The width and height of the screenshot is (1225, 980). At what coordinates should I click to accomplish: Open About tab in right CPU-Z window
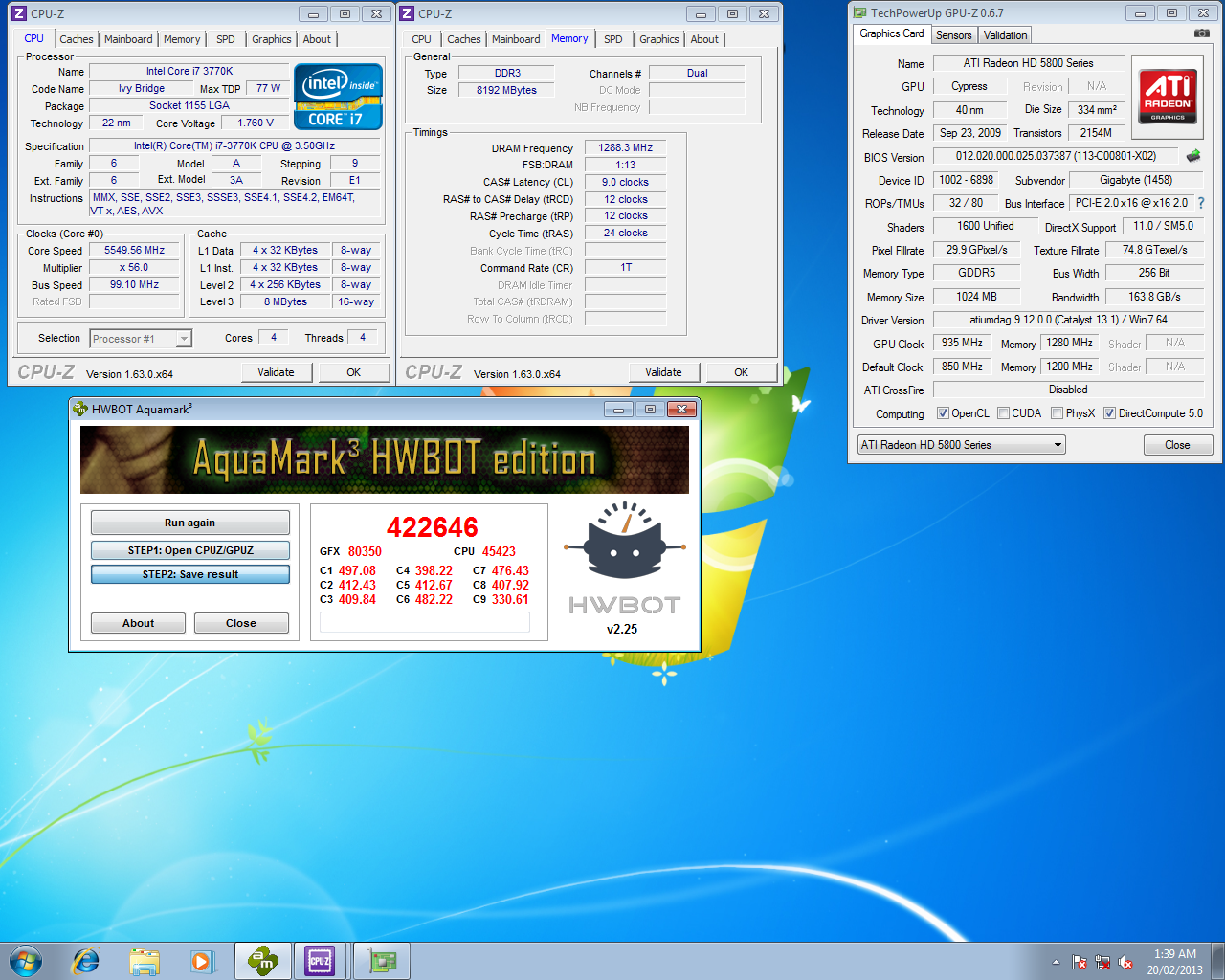[x=704, y=39]
